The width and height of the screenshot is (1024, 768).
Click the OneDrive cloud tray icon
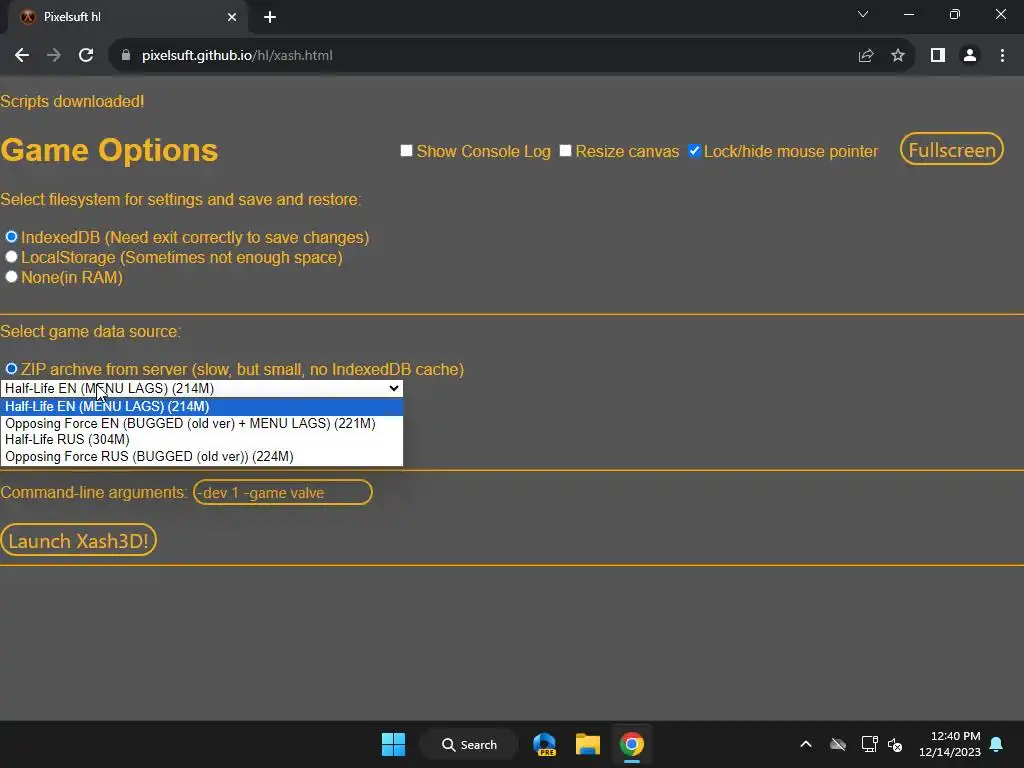pyautogui.click(x=838, y=744)
